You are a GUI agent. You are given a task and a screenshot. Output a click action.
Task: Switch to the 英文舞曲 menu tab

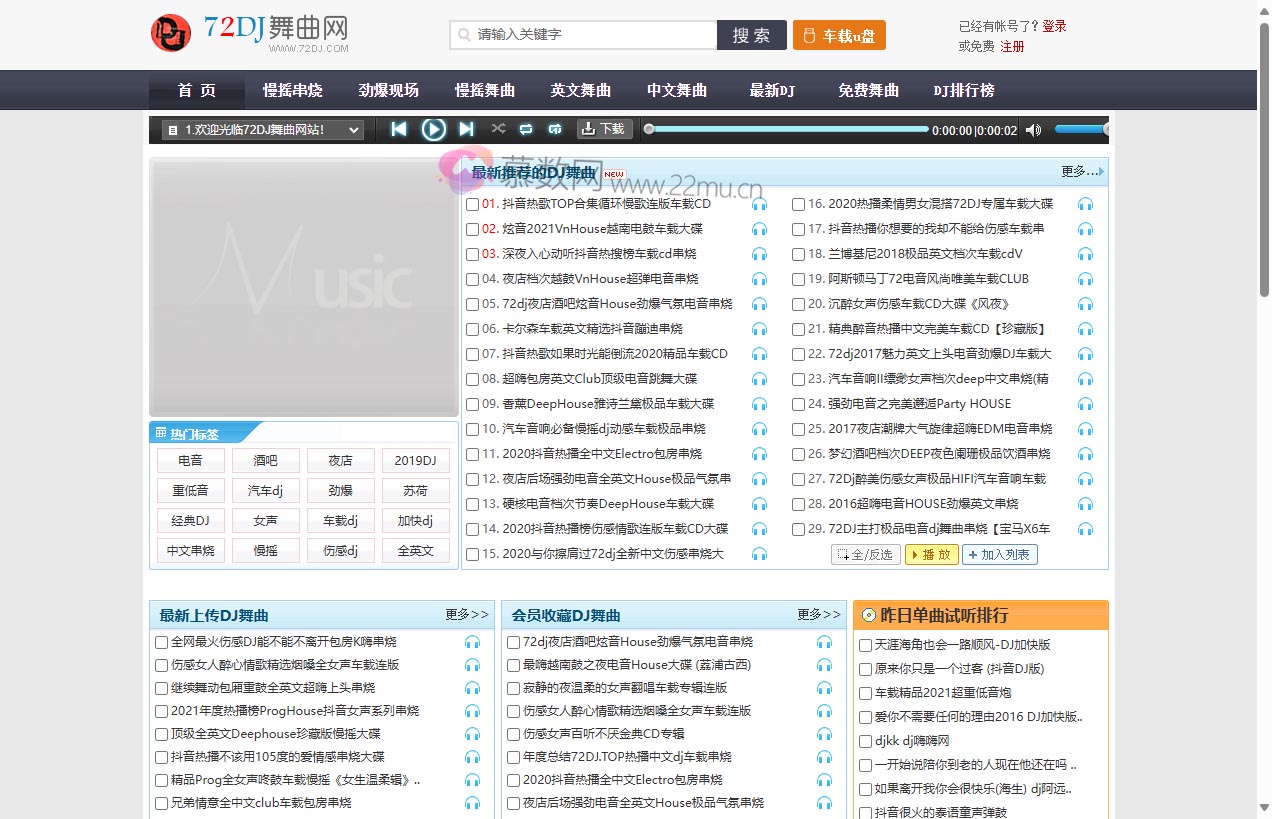pyautogui.click(x=580, y=89)
